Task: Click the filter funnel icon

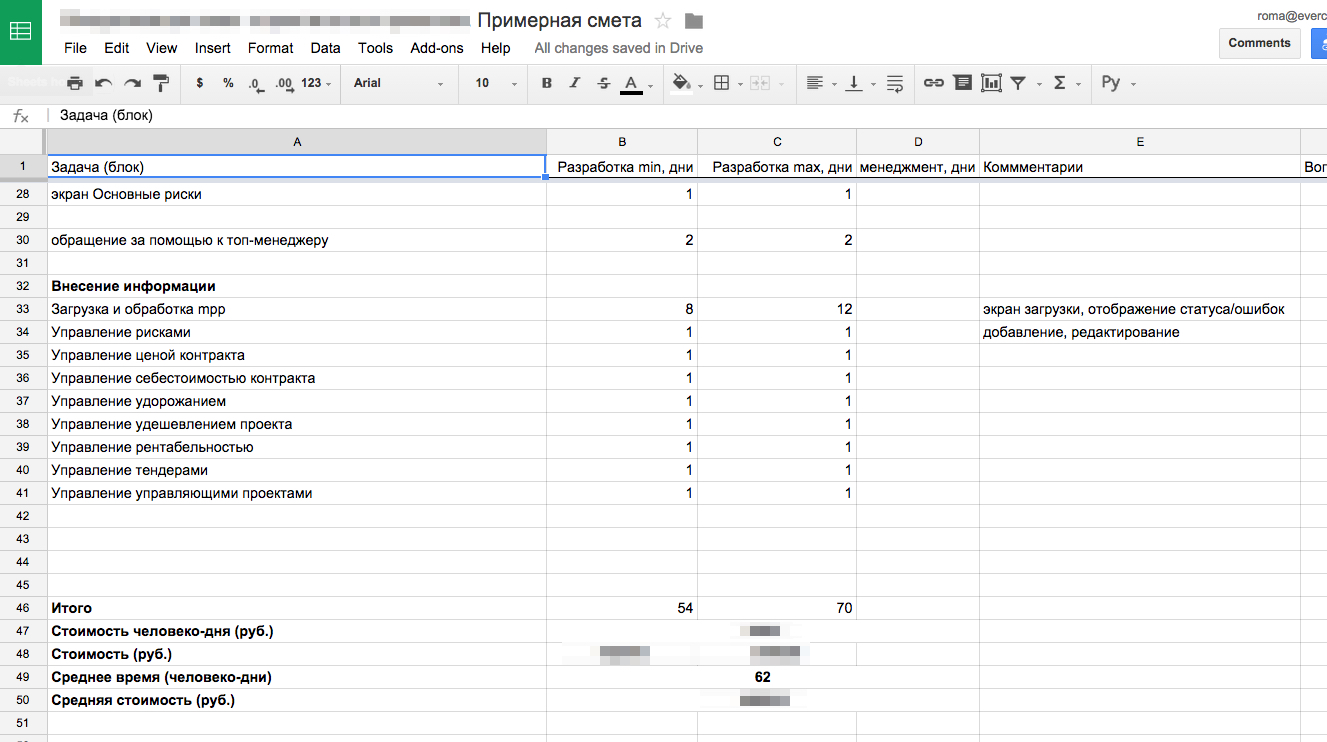Action: coord(1018,83)
